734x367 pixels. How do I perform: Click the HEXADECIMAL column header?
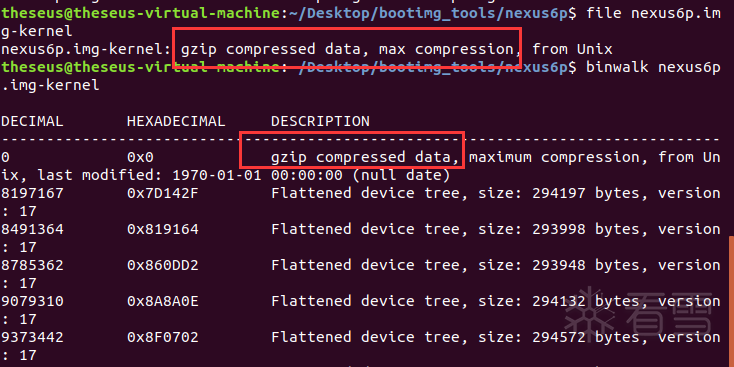point(176,121)
